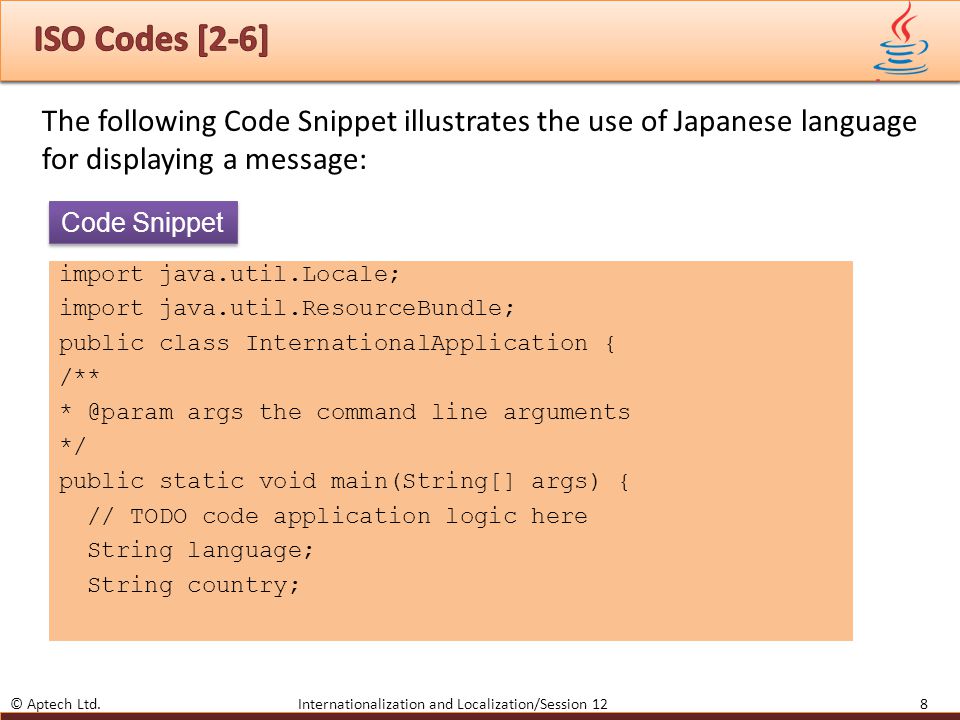Click footer 'Internationalization and Localization/Session 12'
Image resolution: width=960 pixels, height=720 pixels.
(x=452, y=704)
